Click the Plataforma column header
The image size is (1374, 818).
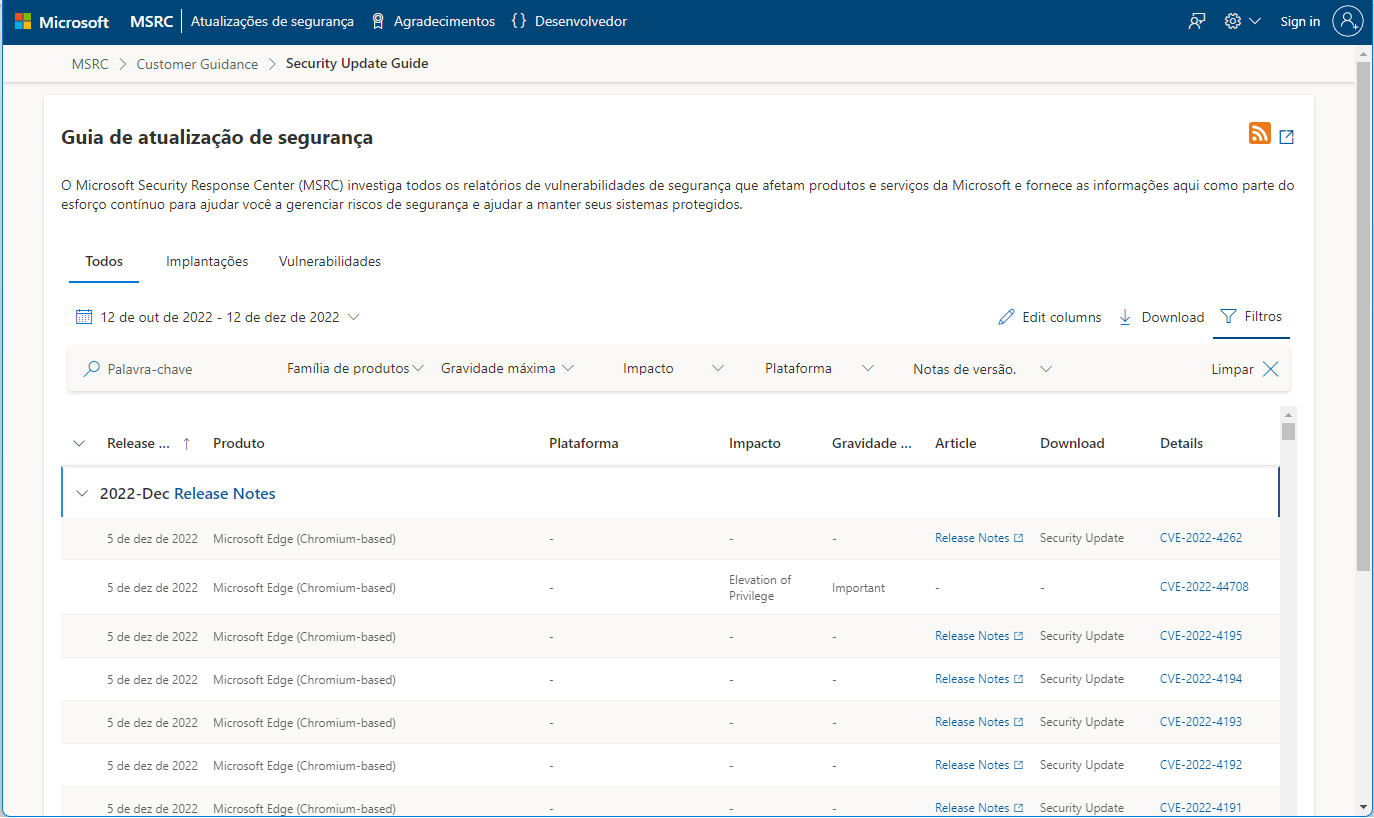coord(584,444)
